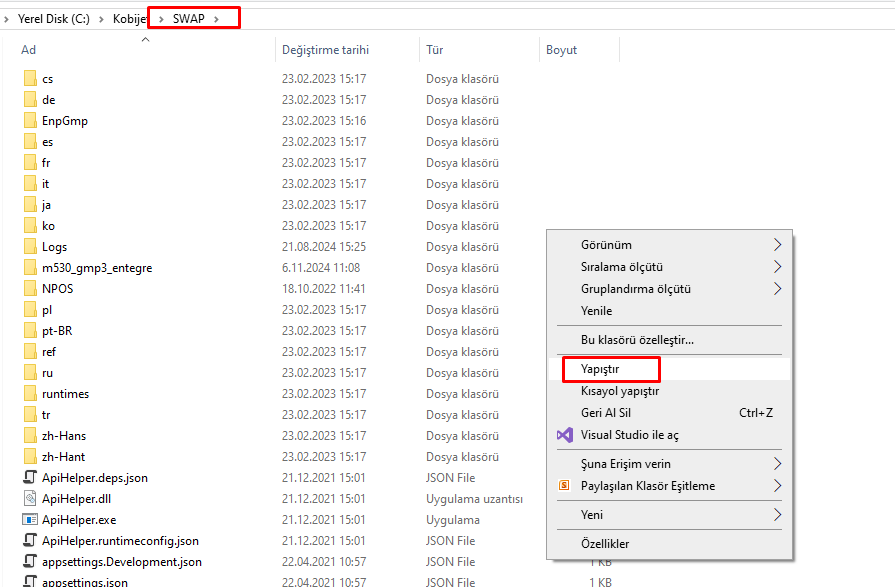The image size is (895, 587).
Task: Navigate to Yerel Disk (C:) breadcrumb
Action: click(x=54, y=19)
